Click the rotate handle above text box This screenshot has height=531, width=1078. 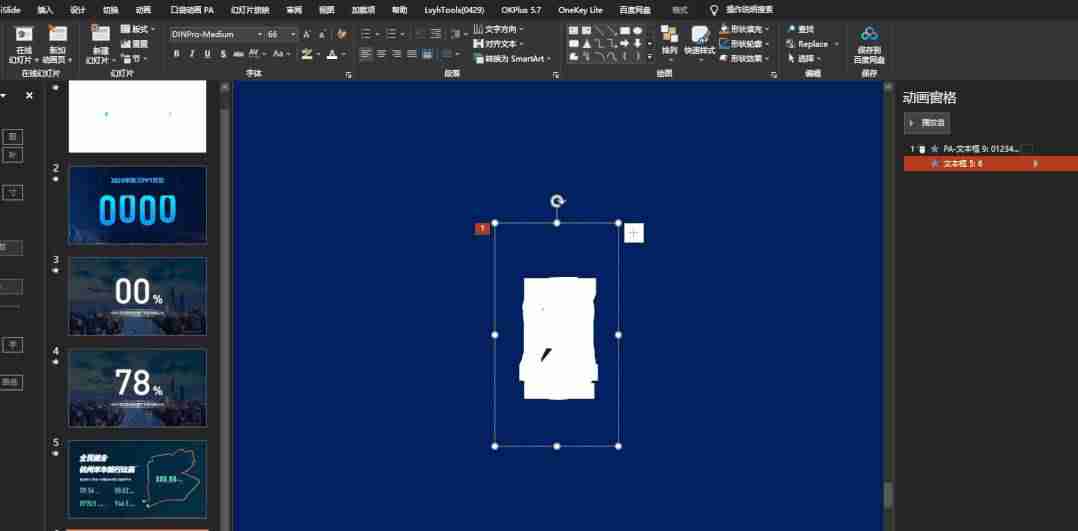[558, 201]
